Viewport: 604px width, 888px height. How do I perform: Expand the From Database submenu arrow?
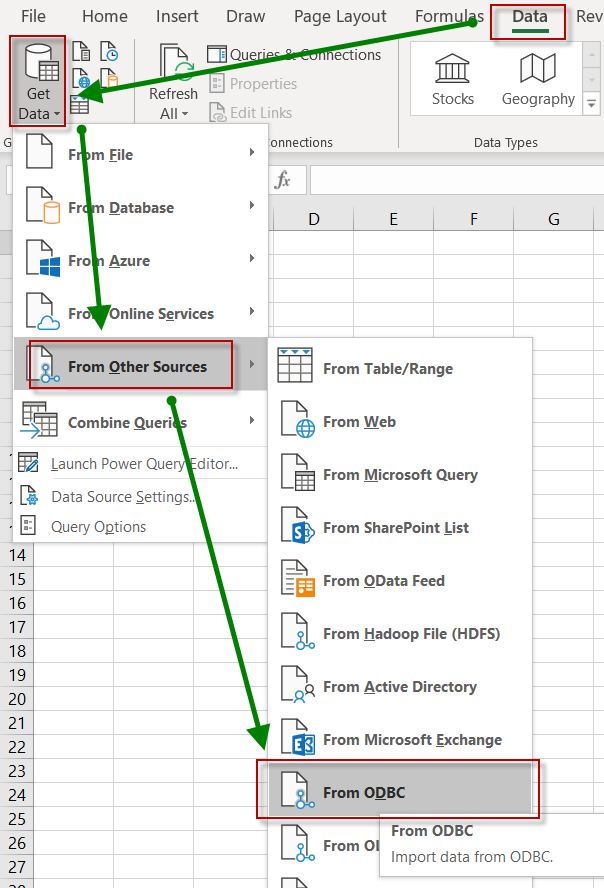tap(252, 207)
